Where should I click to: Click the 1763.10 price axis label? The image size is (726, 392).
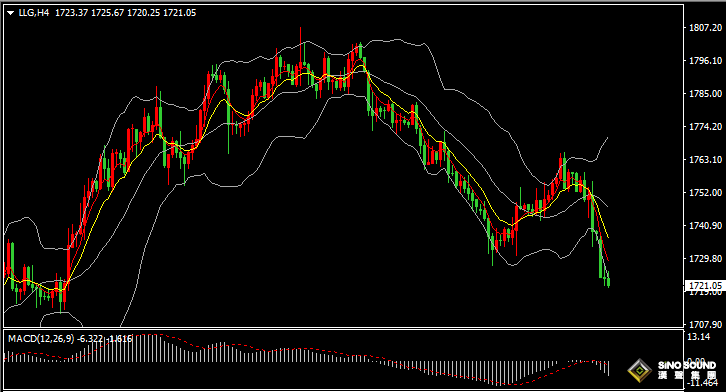(706, 160)
